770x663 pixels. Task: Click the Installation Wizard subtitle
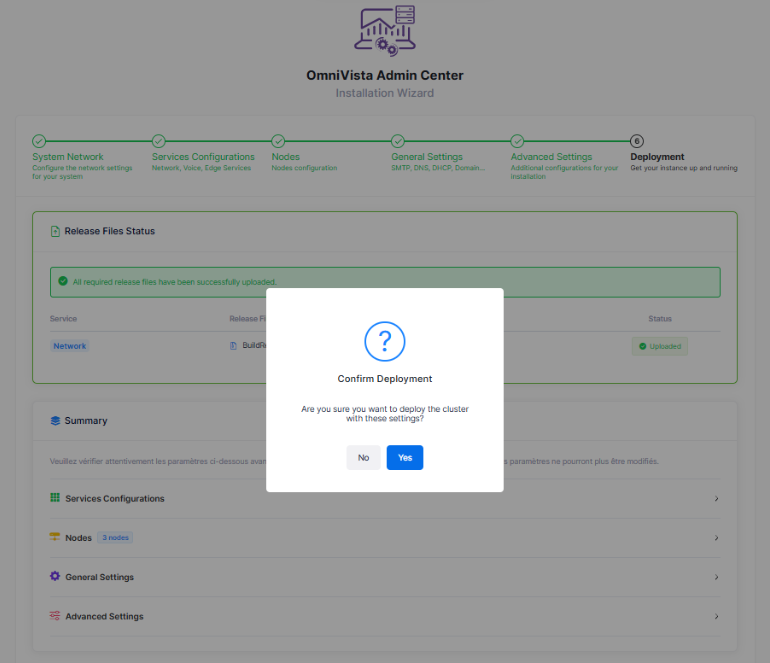tap(385, 93)
